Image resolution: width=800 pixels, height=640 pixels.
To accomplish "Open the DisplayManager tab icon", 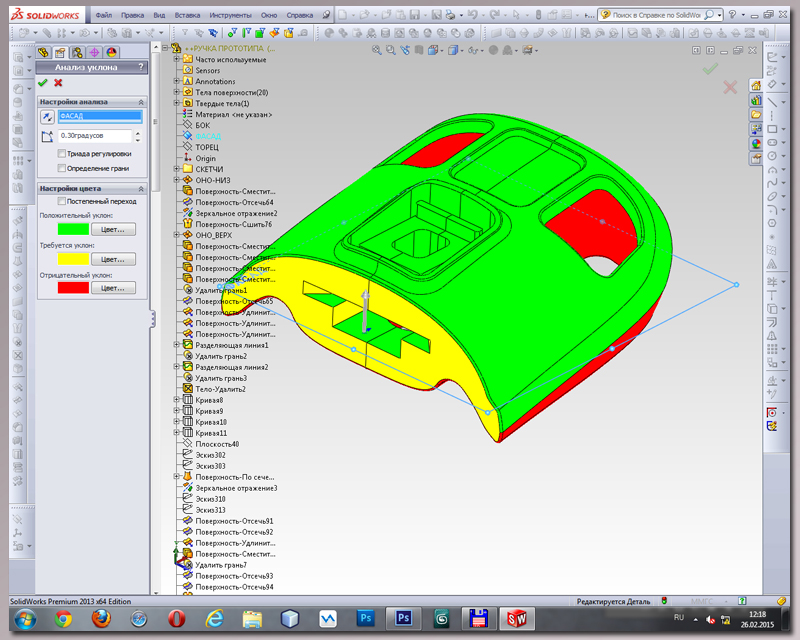I will pos(111,52).
